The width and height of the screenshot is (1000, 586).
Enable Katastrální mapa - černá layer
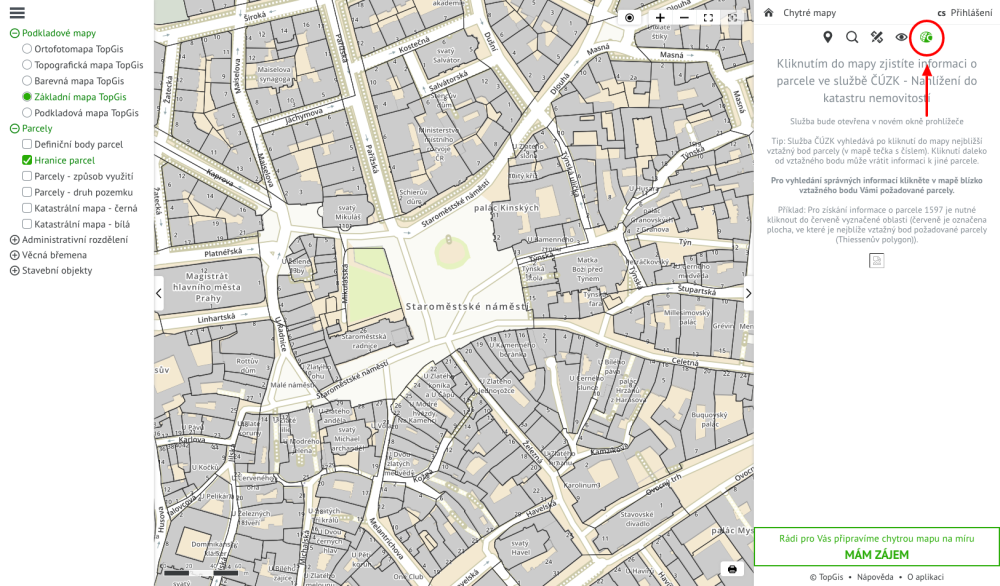[28, 208]
